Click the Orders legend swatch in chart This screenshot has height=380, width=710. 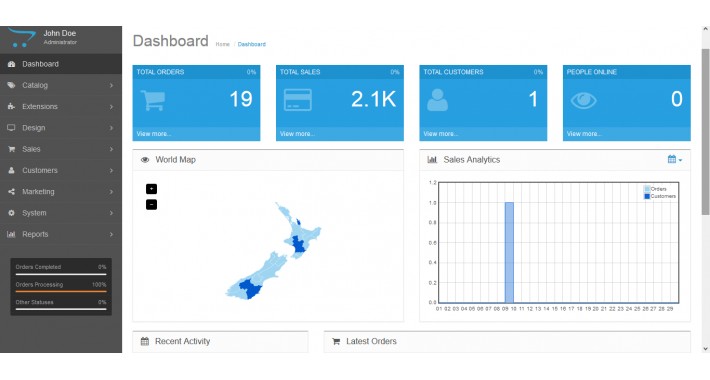(x=647, y=189)
